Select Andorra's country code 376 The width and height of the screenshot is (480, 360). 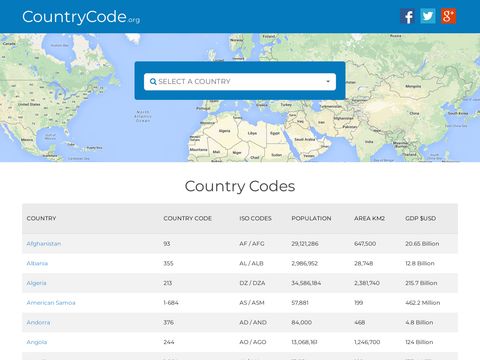pos(168,322)
